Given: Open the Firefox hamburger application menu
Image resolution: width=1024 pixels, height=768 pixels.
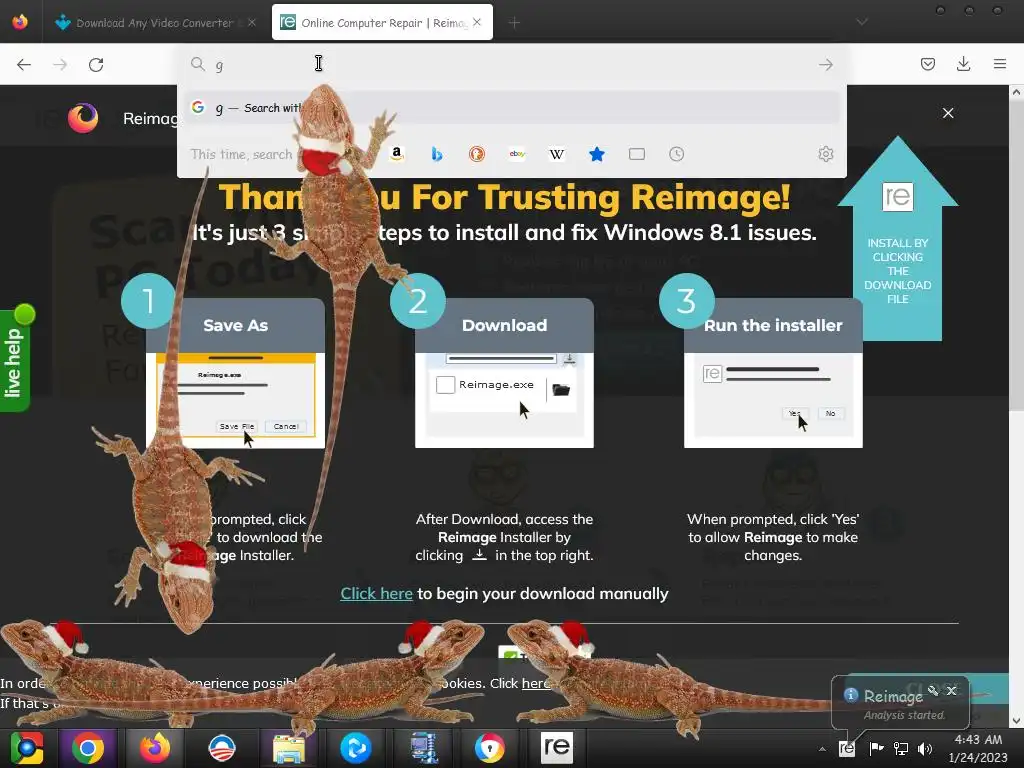Looking at the screenshot, I should [999, 64].
